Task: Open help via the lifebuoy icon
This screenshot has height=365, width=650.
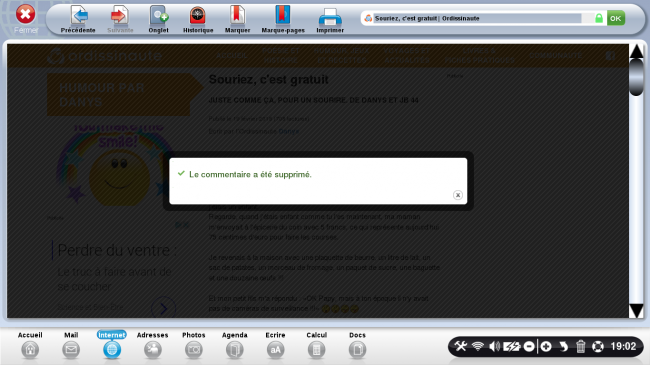Action: pyautogui.click(x=598, y=346)
